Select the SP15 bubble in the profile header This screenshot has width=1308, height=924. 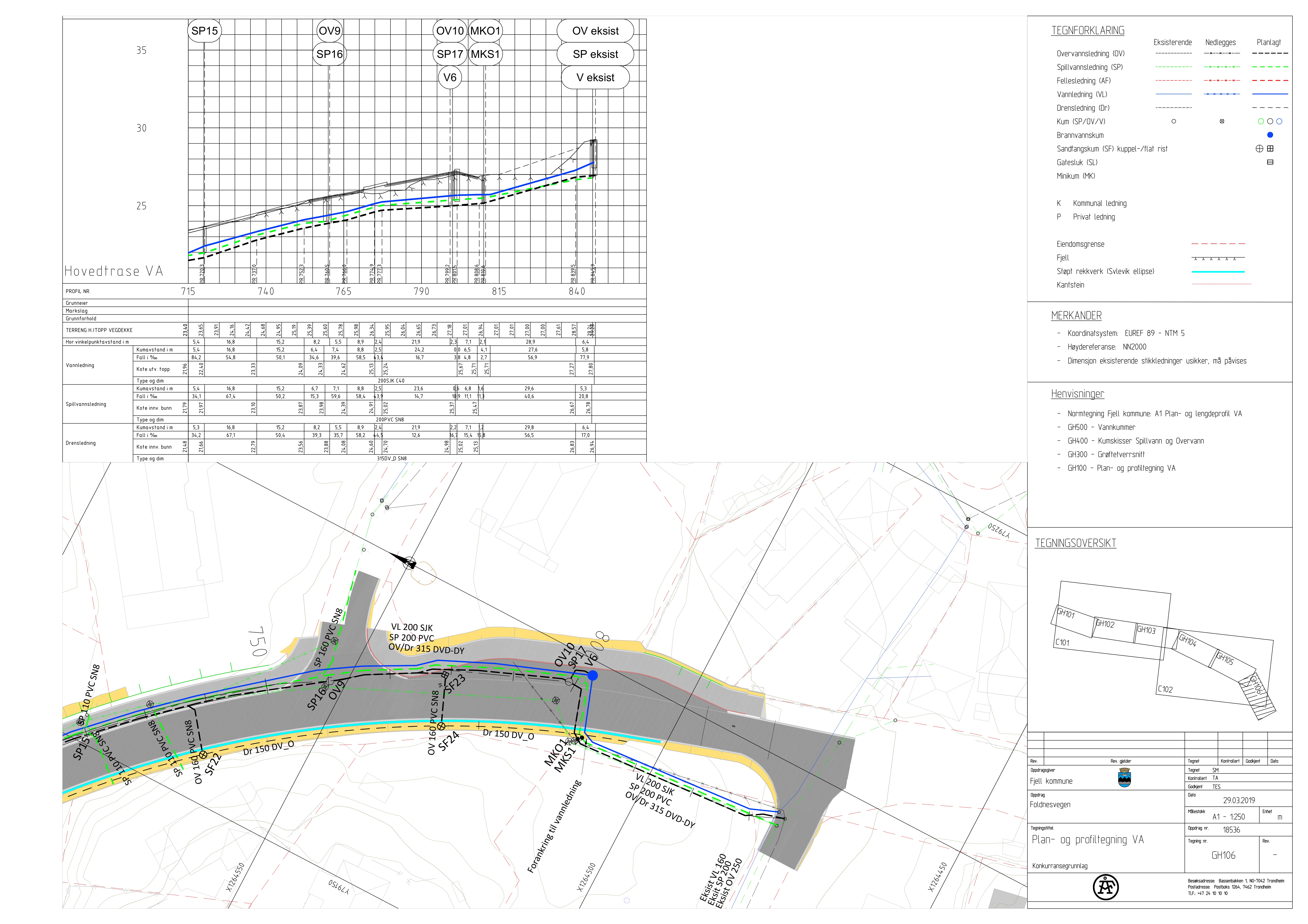coord(205,31)
